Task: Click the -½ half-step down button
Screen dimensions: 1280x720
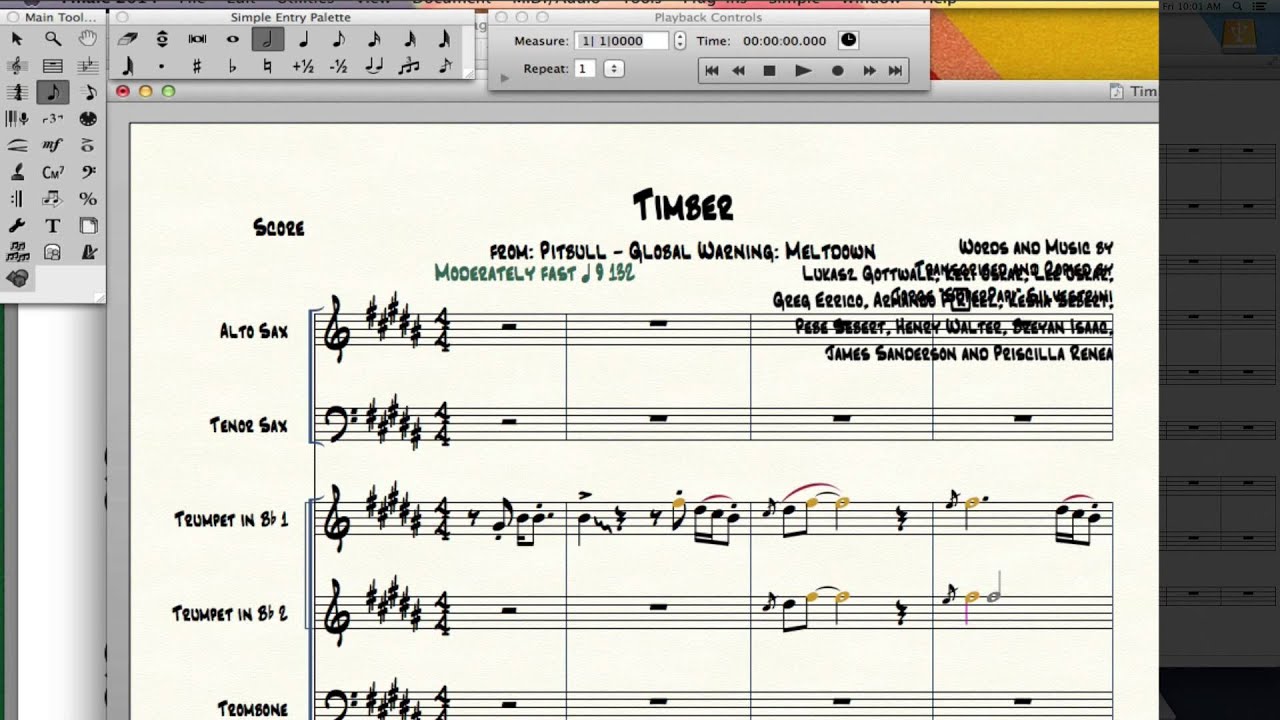Action: [x=338, y=67]
